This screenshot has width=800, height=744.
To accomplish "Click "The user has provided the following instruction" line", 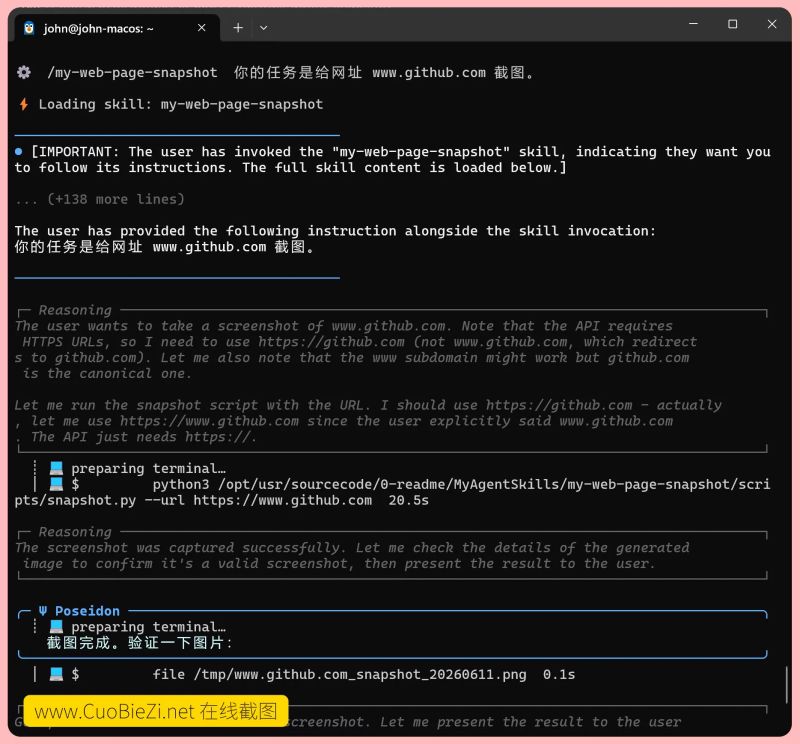I will pyautogui.click(x=335, y=231).
